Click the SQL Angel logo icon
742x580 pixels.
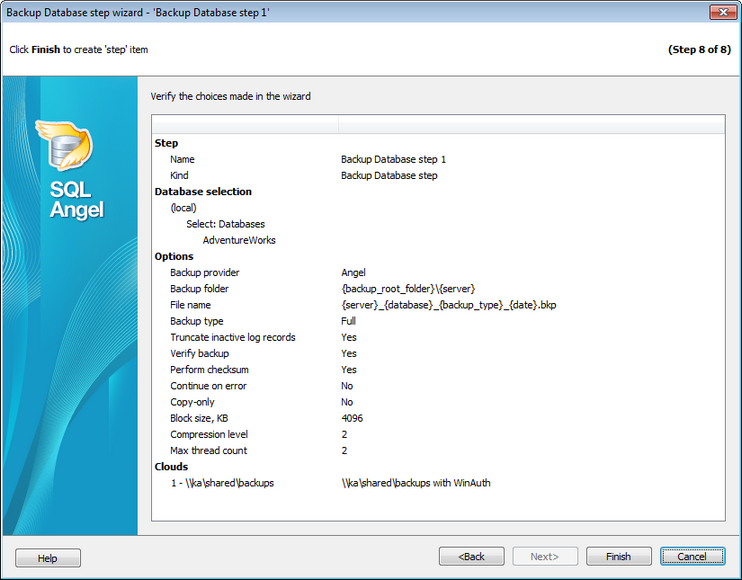tap(65, 146)
